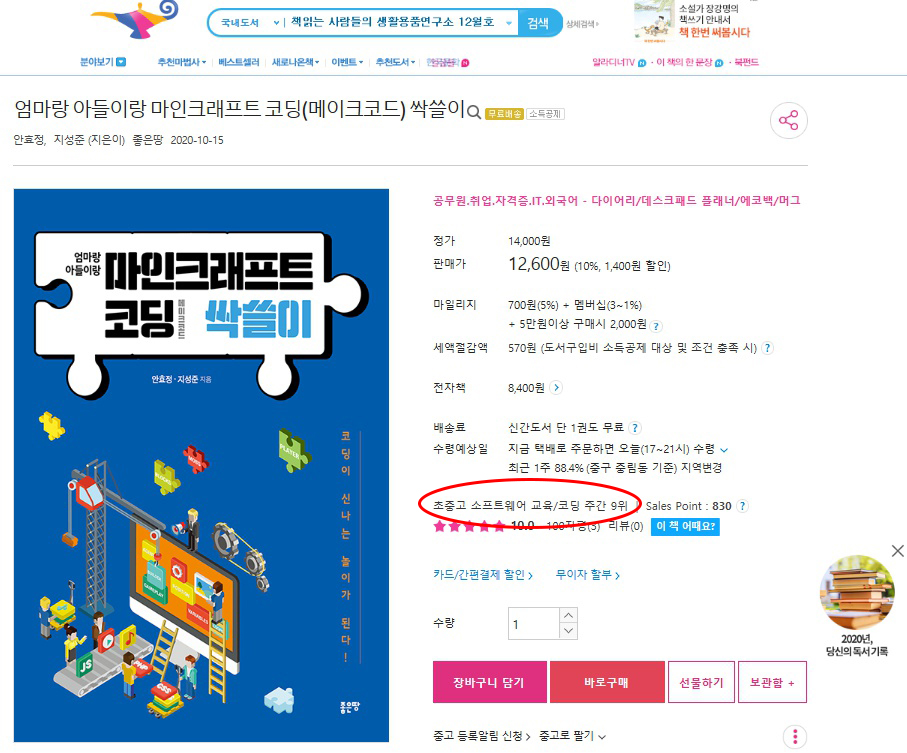Click the share icon
Screen dimensions: 907x753
(x=788, y=120)
